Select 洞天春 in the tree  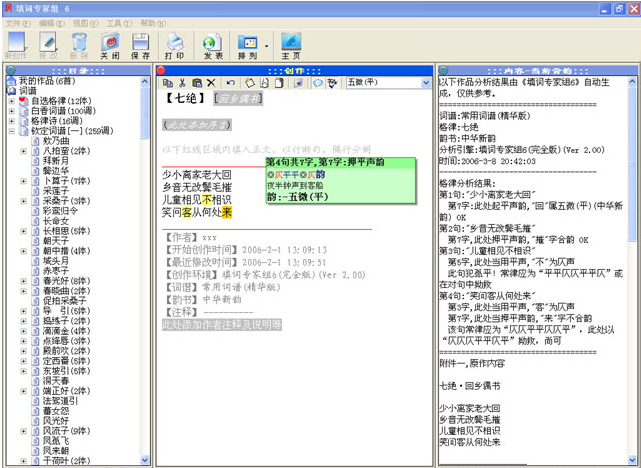click(x=56, y=381)
